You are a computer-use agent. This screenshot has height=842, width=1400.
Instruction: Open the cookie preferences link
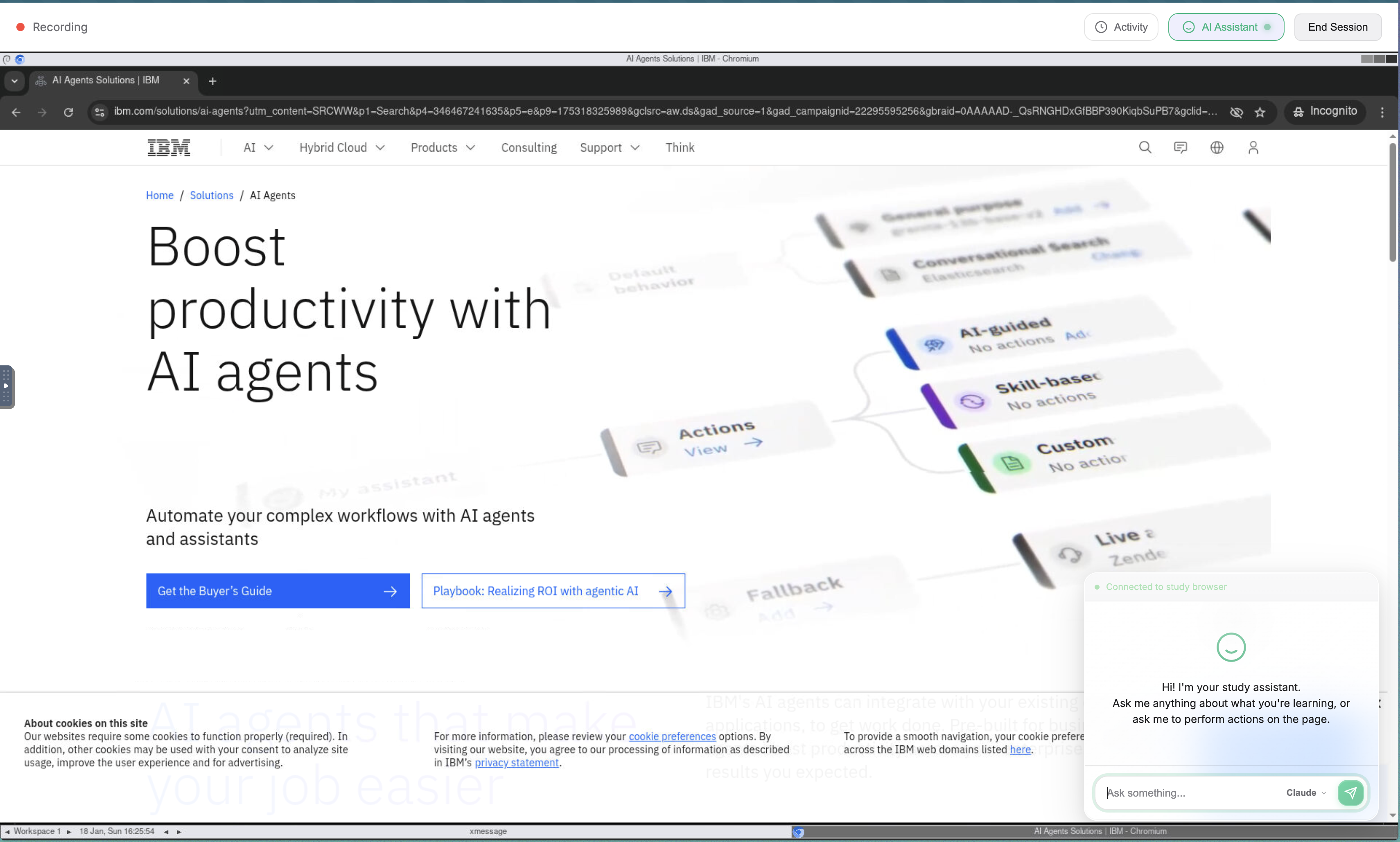coord(672,736)
